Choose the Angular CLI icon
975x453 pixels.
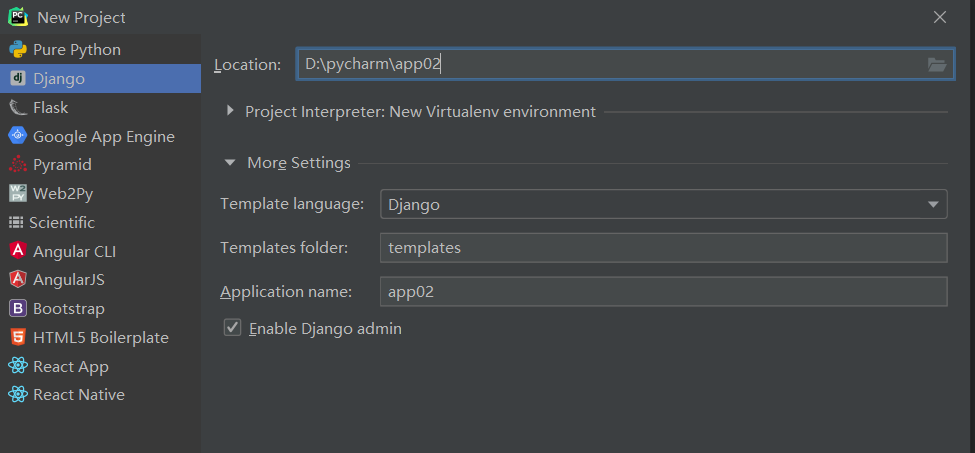coord(18,251)
